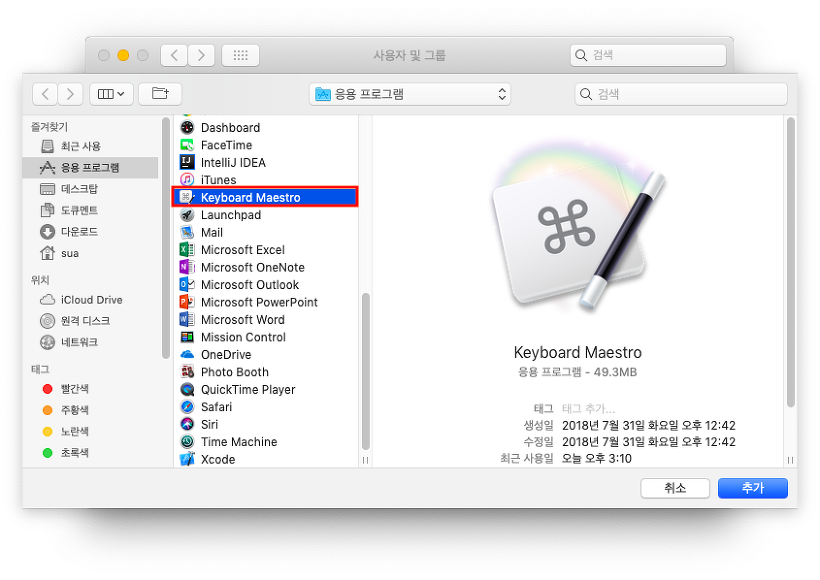
Task: Select the Microsoft Excel icon
Action: point(187,249)
